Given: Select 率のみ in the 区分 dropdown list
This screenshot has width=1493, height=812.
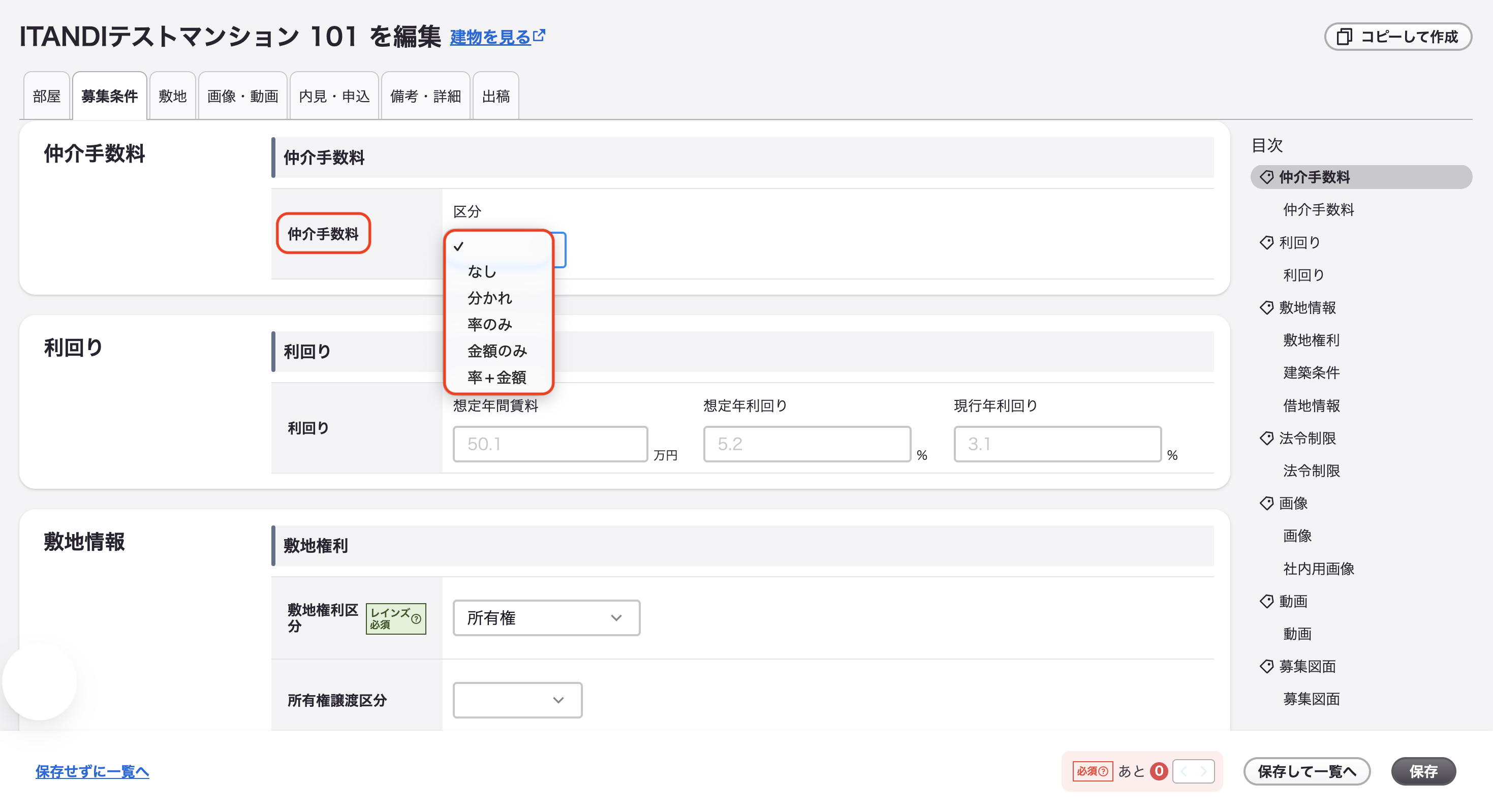Looking at the screenshot, I should click(499, 324).
